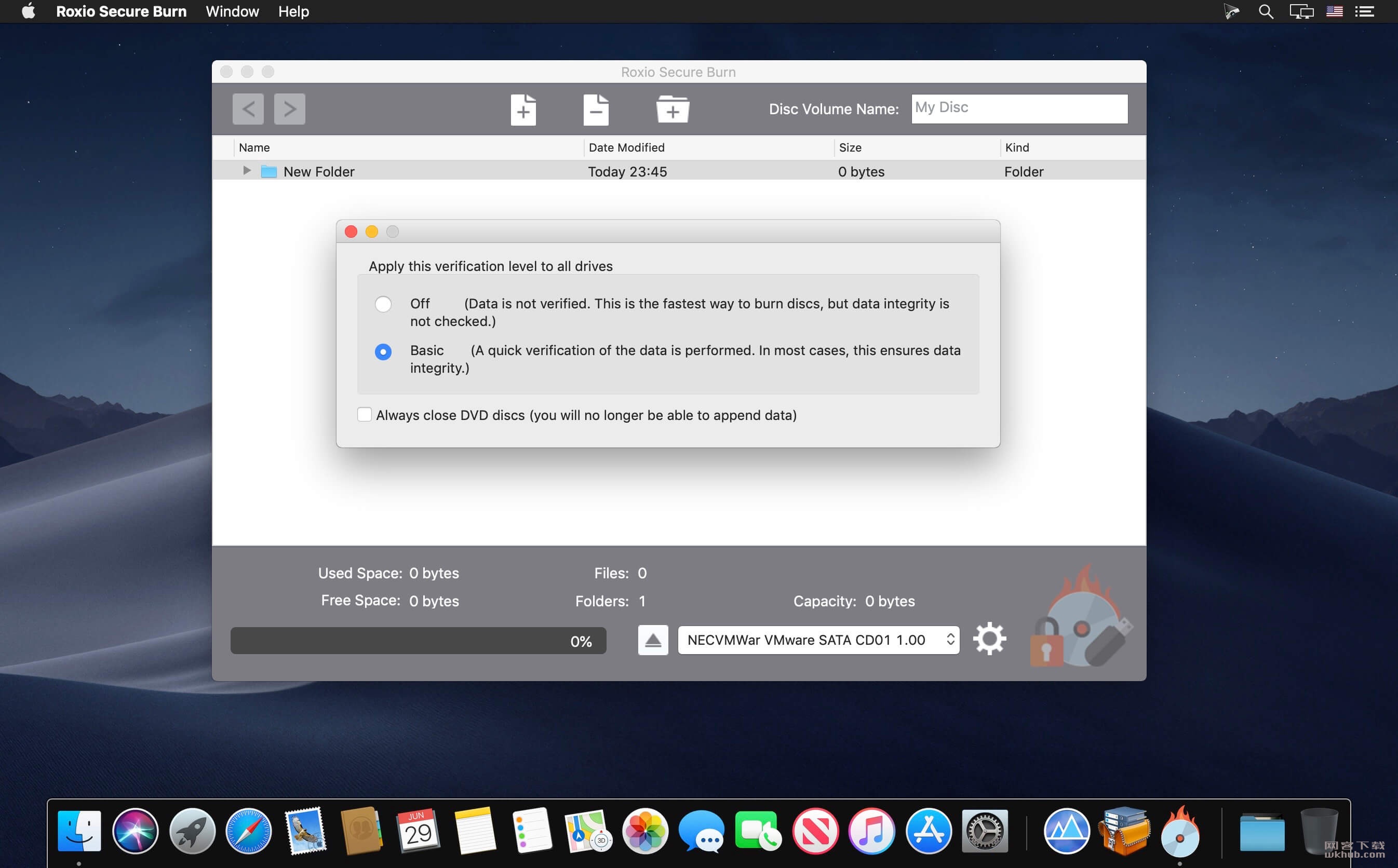Click the "Today 23:45" date cell
1398x868 pixels.
[627, 172]
